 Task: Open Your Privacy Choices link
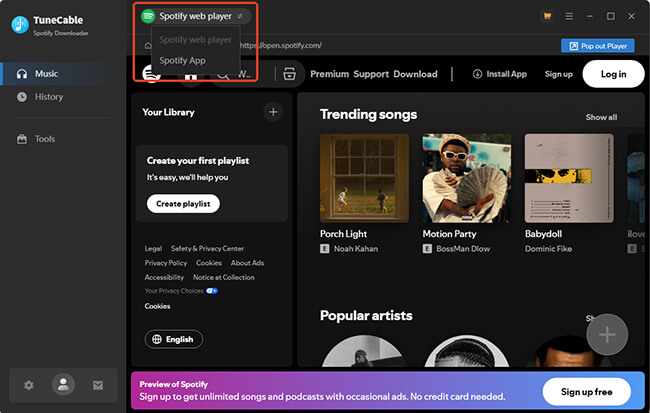(x=181, y=291)
